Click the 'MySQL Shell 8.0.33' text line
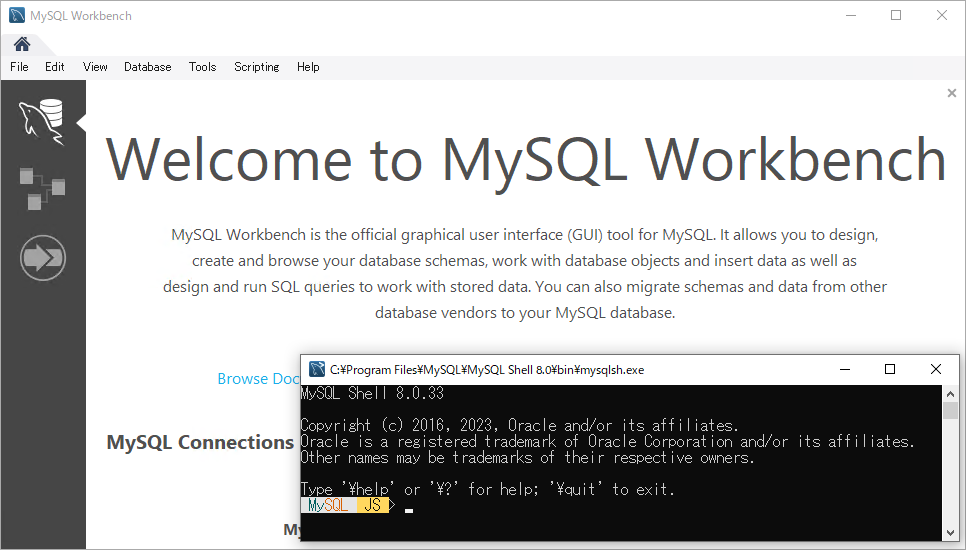The height and width of the screenshot is (550, 966). (372, 394)
